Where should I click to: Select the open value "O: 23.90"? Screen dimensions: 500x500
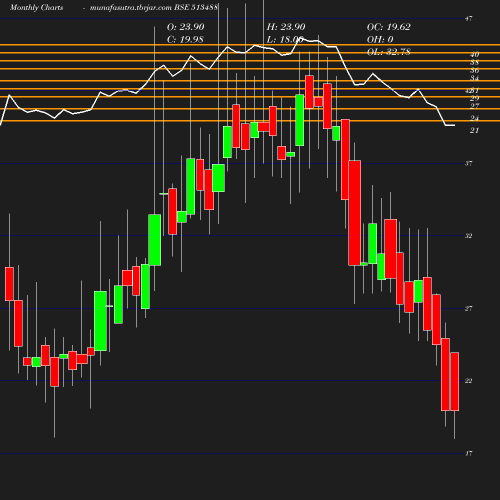(185, 27)
